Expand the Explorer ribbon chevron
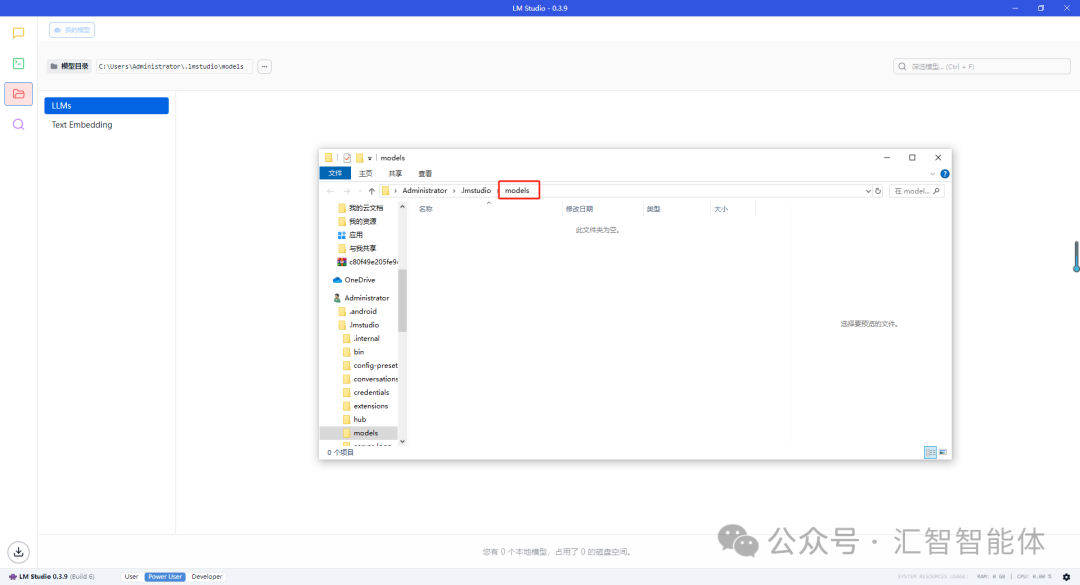 (x=933, y=174)
